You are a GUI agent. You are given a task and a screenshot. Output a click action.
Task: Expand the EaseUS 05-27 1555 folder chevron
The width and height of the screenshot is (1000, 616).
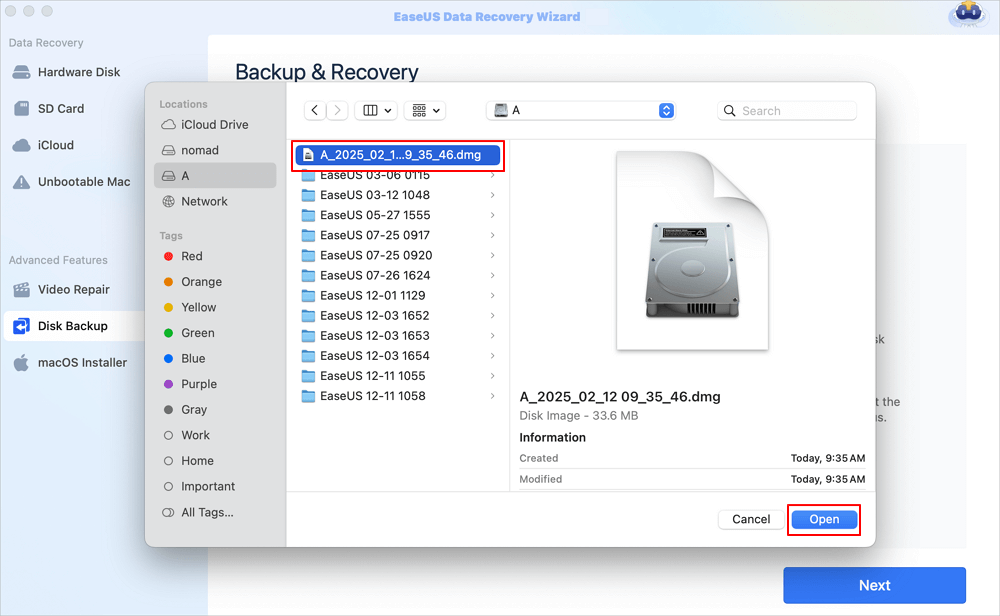point(492,215)
